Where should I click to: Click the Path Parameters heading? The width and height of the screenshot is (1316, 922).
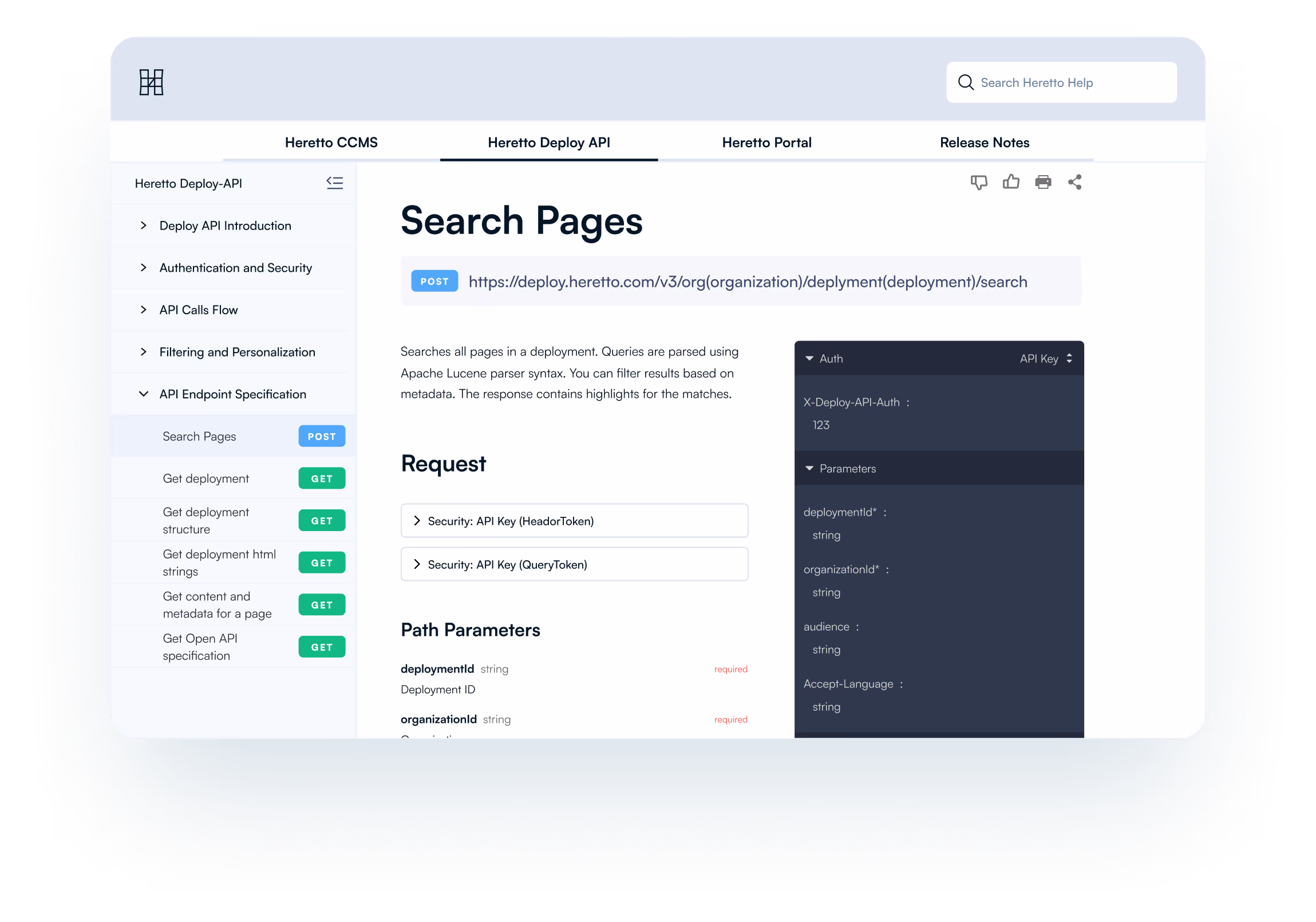pyautogui.click(x=470, y=630)
